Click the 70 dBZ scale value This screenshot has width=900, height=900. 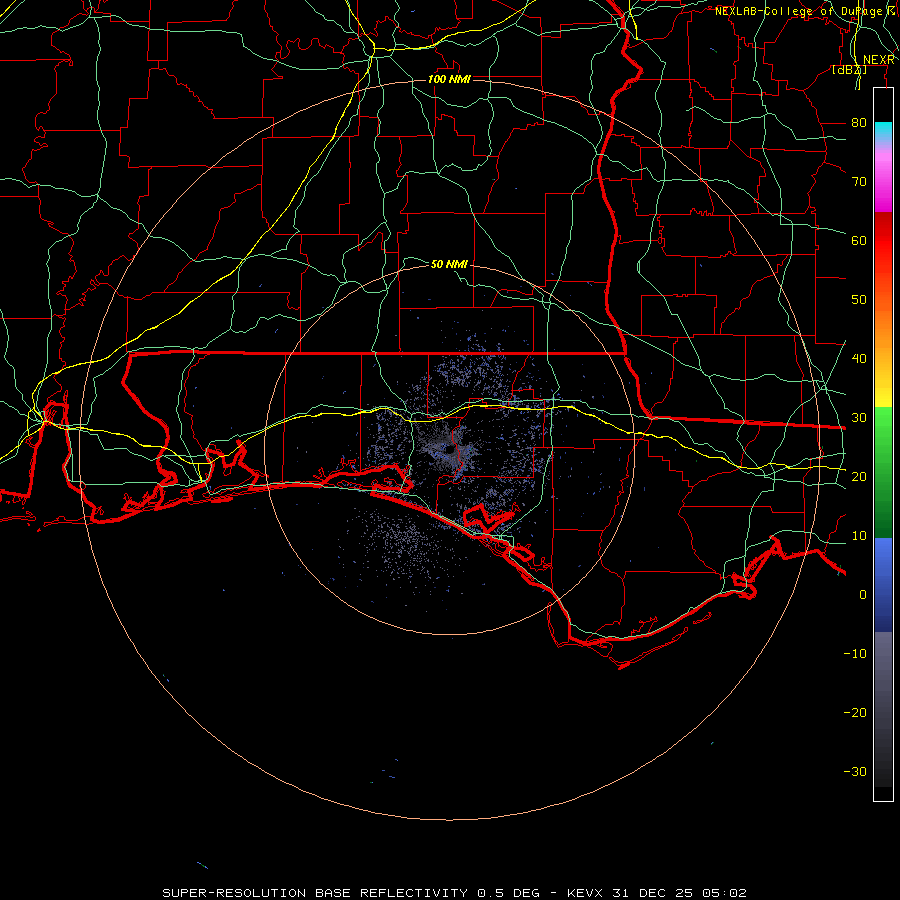pyautogui.click(x=859, y=182)
